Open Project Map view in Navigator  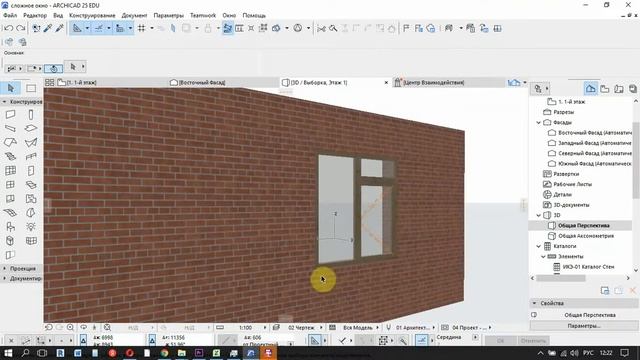point(591,89)
